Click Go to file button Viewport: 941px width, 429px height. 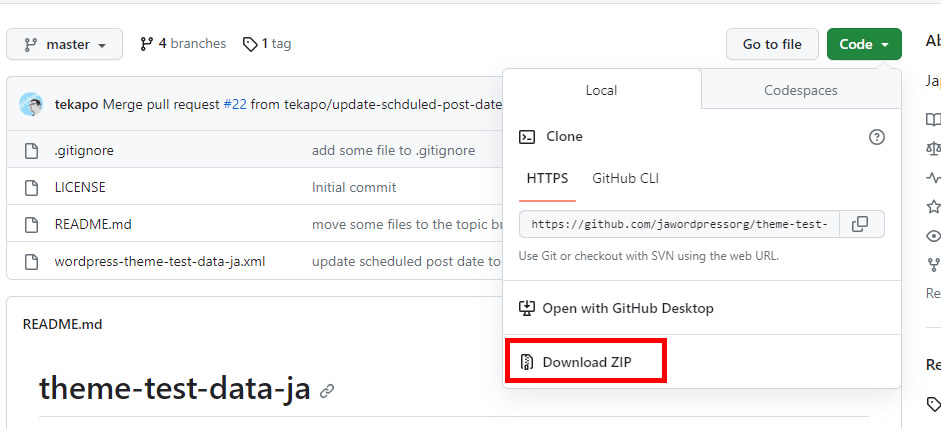(x=772, y=44)
